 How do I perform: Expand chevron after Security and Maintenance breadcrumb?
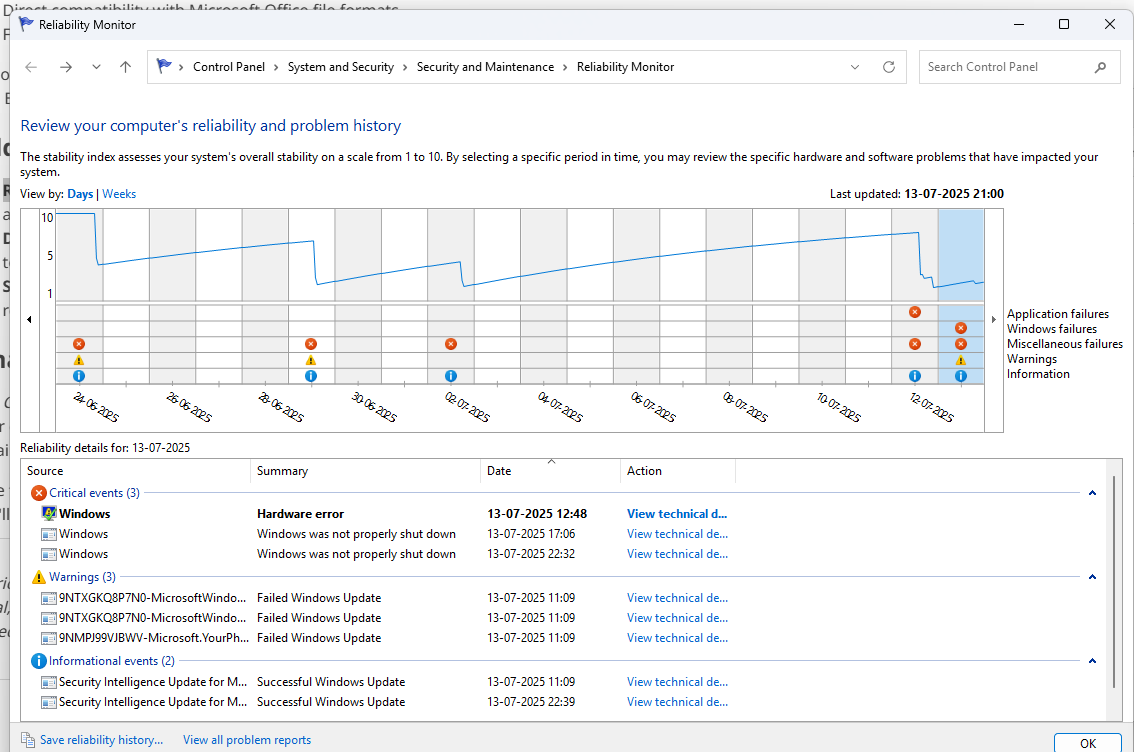[x=565, y=67]
